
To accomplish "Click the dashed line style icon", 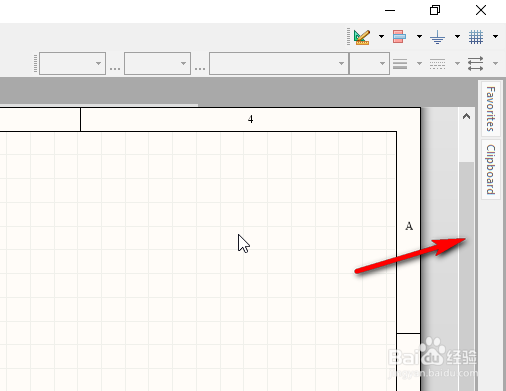I will (437, 63).
